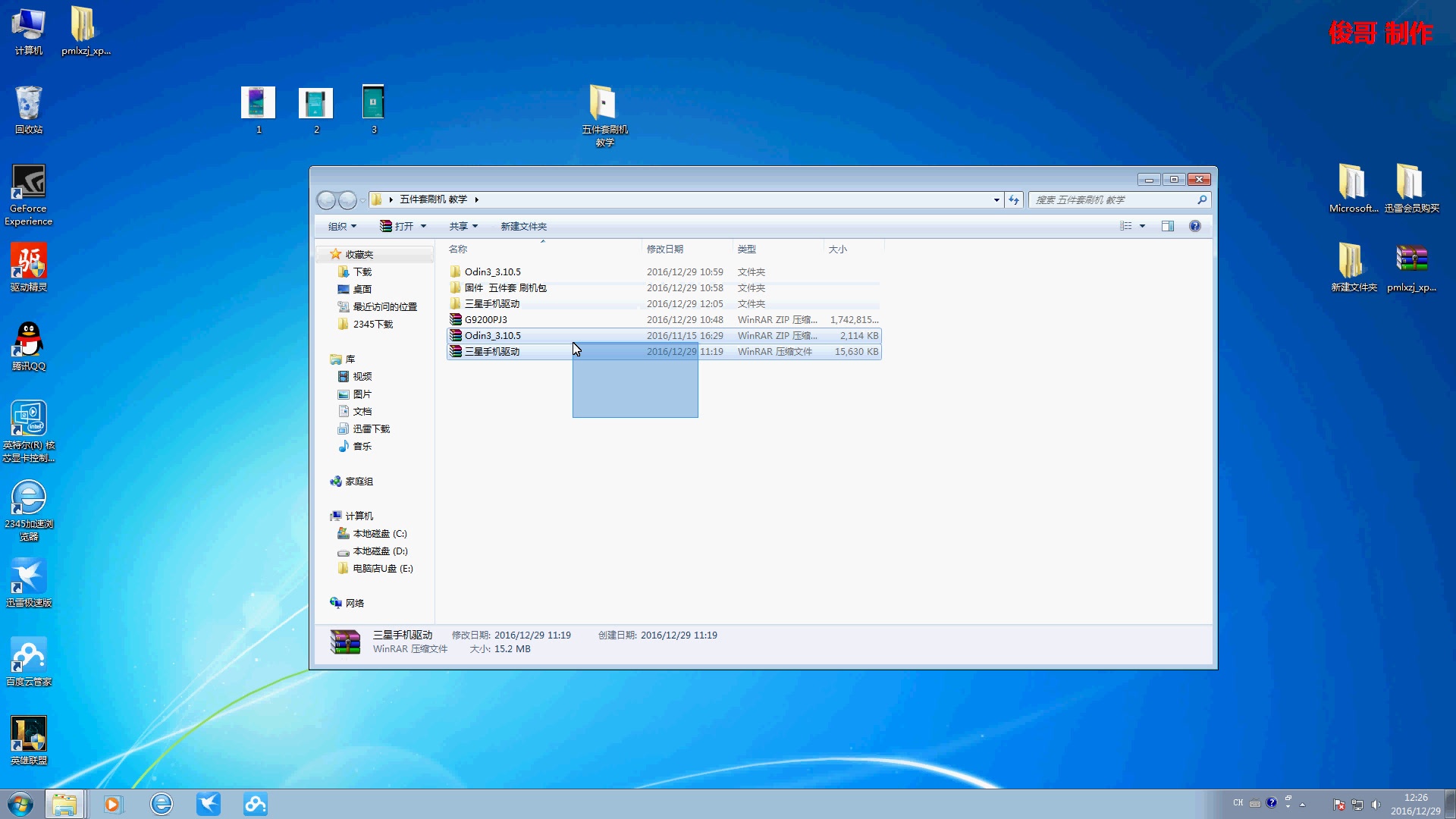Select the 迅雷极速版 desktop shortcut
The height and width of the screenshot is (819, 1456).
(x=29, y=582)
